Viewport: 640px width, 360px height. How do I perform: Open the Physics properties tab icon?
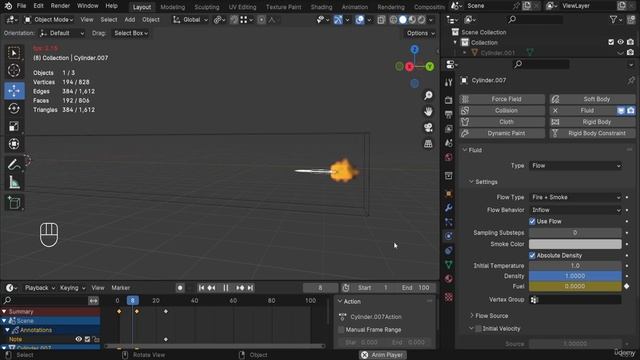[449, 236]
